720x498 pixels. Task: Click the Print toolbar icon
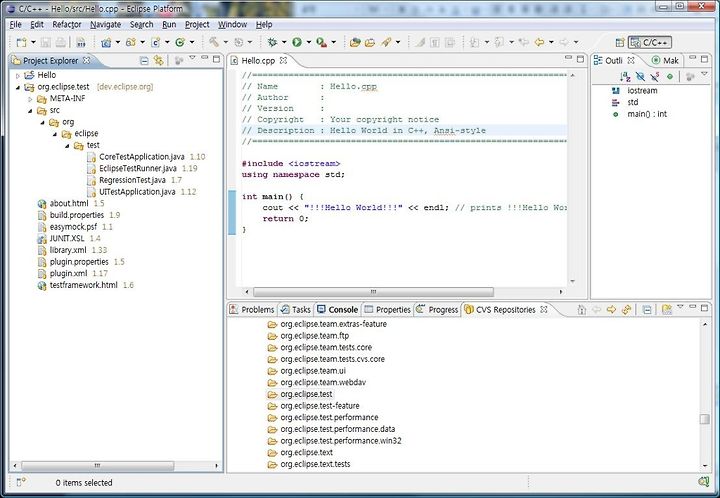60,42
